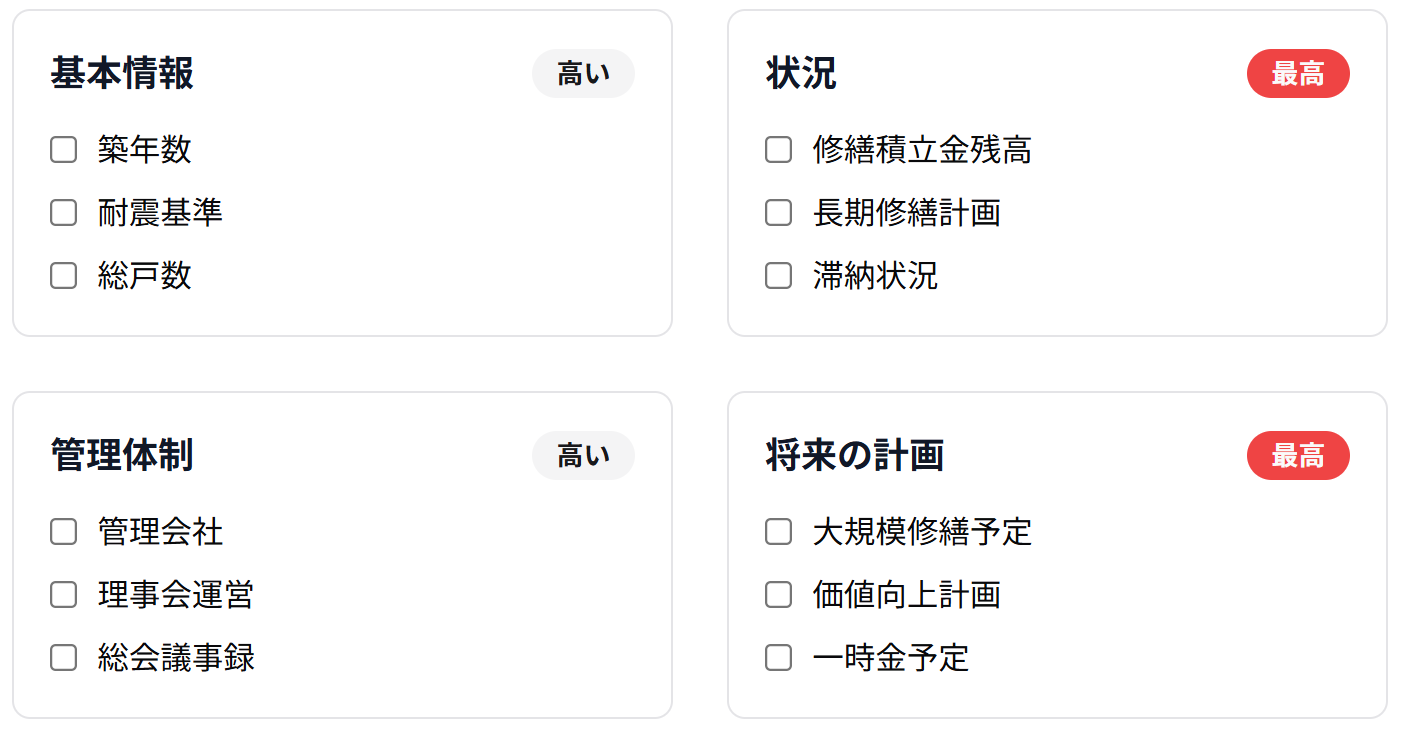The height and width of the screenshot is (729, 1401).
Task: Click the 管理体制 card heading
Action: [122, 456]
